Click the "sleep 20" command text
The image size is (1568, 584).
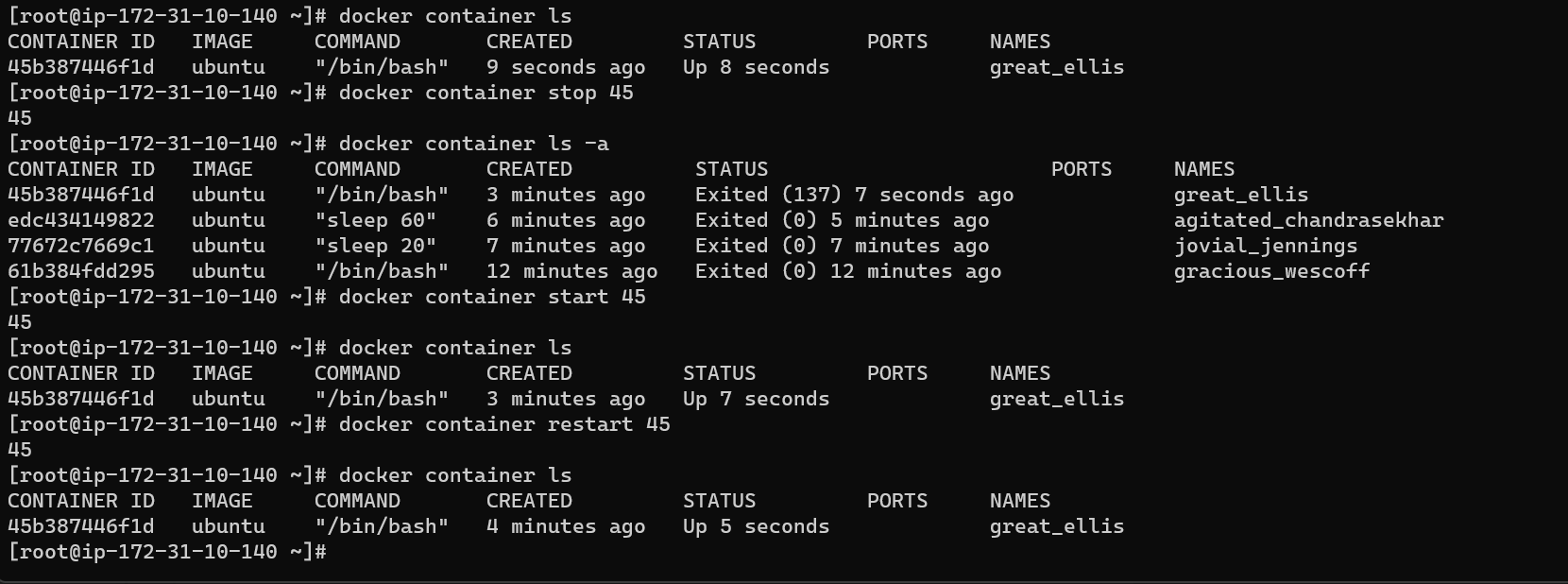(x=376, y=246)
